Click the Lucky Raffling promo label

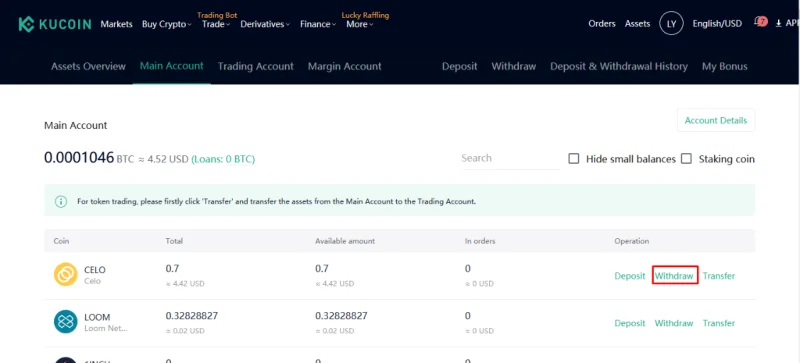point(365,15)
